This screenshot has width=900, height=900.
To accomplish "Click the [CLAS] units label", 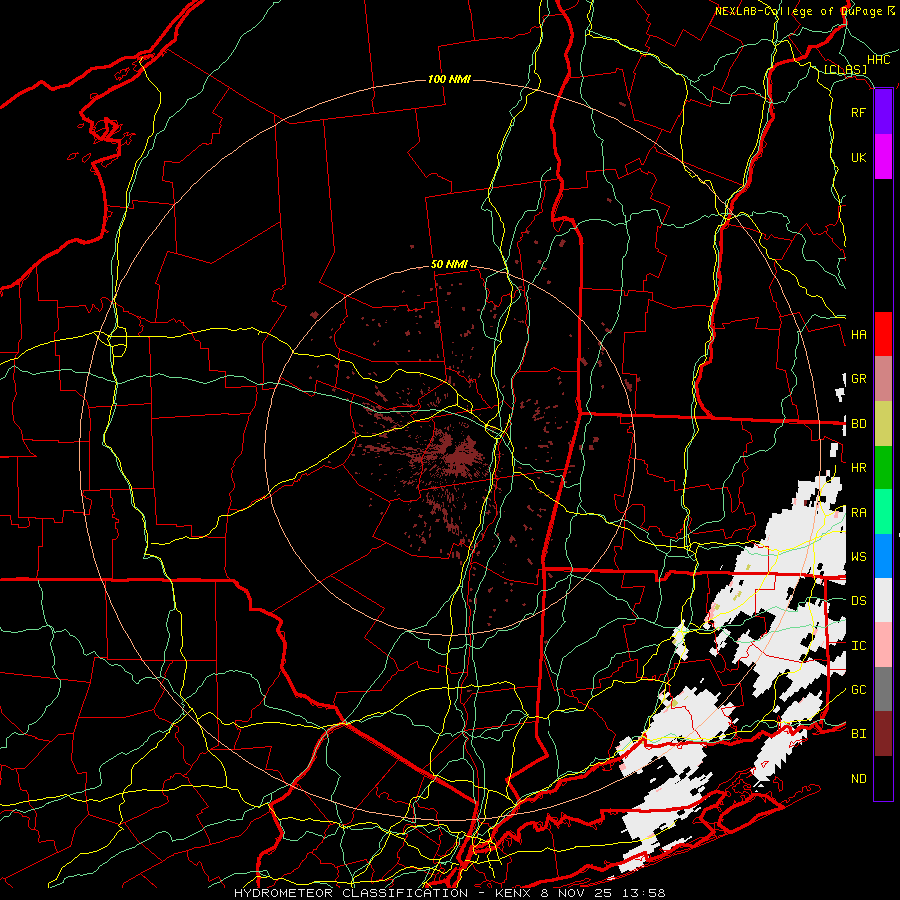I will coord(845,69).
